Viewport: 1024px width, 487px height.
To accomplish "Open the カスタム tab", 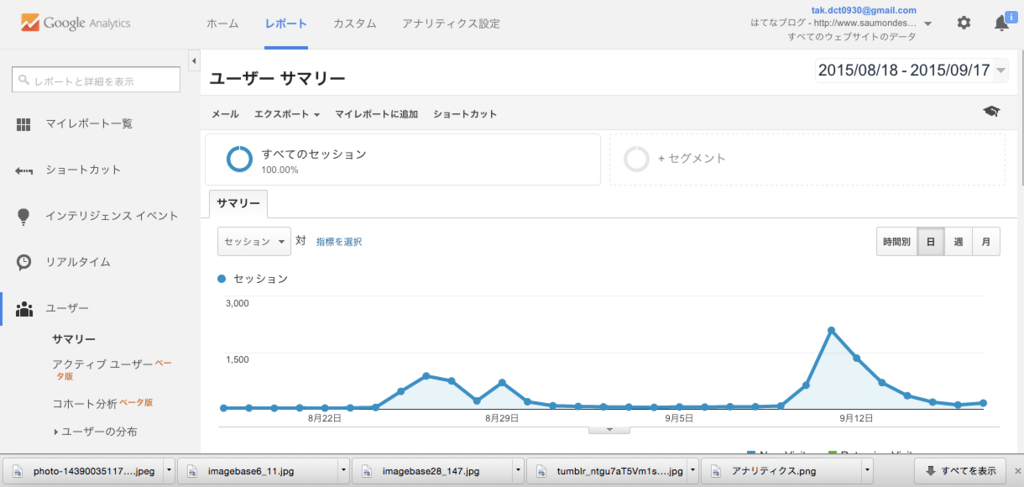I will click(x=355, y=24).
